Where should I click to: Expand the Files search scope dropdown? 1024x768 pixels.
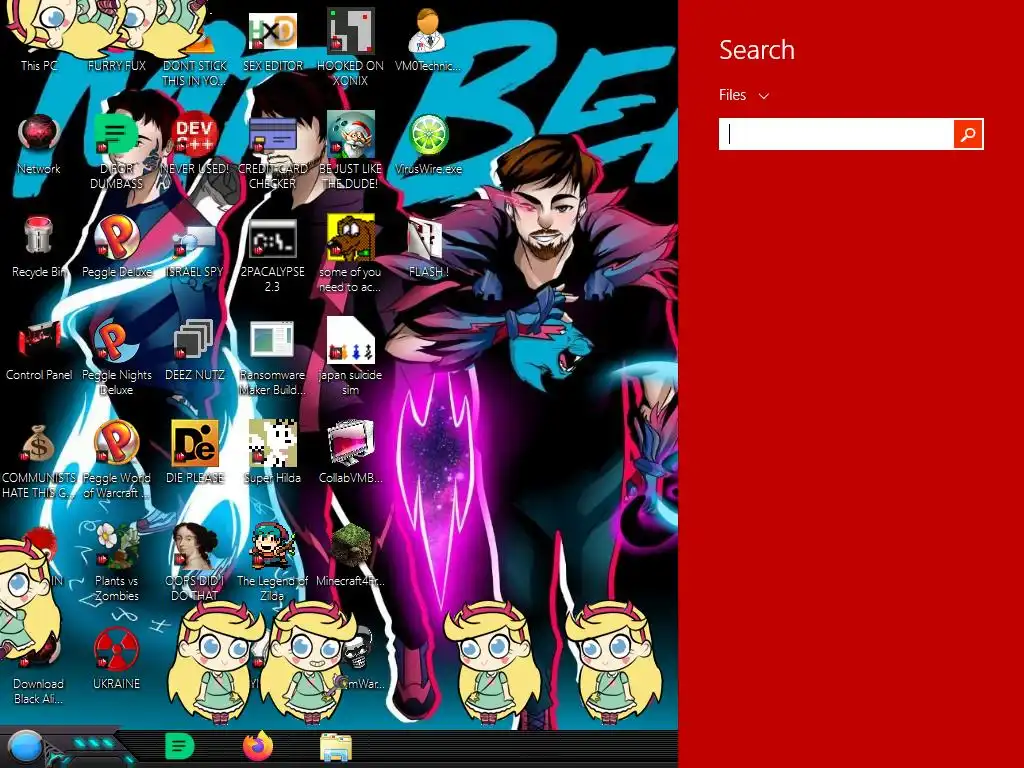click(744, 95)
